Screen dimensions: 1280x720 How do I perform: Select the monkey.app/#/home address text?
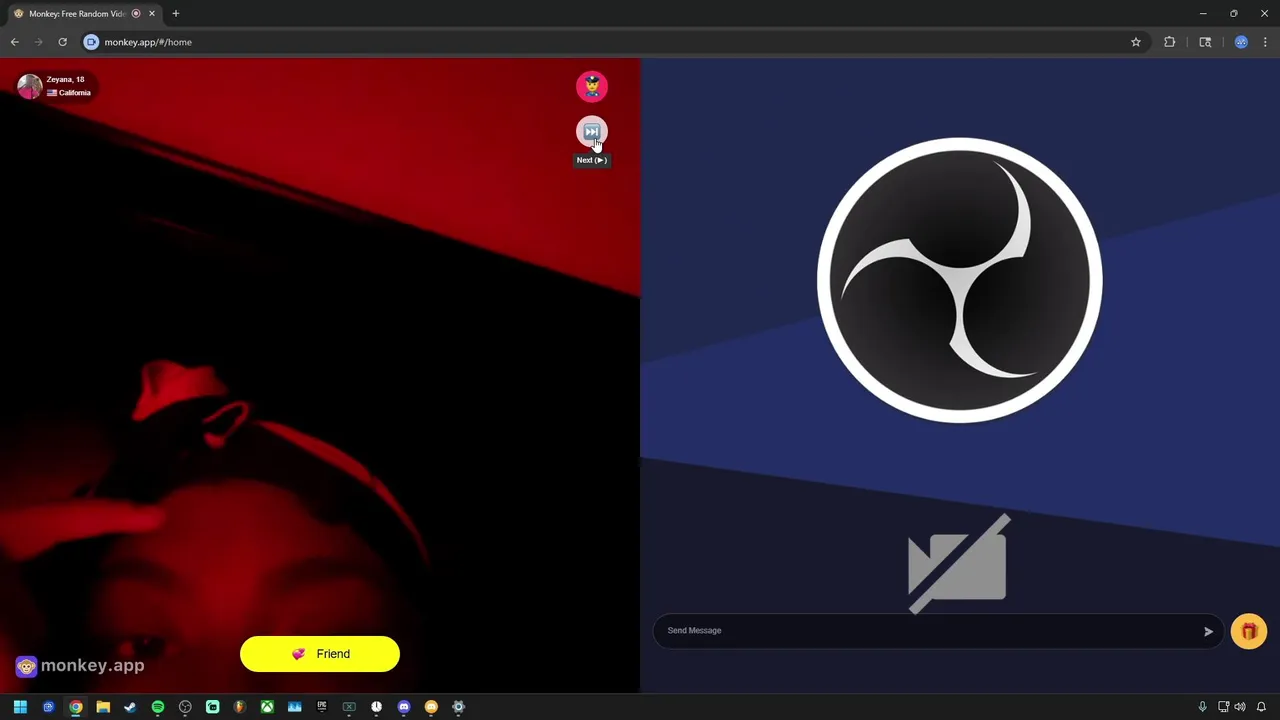pos(148,42)
